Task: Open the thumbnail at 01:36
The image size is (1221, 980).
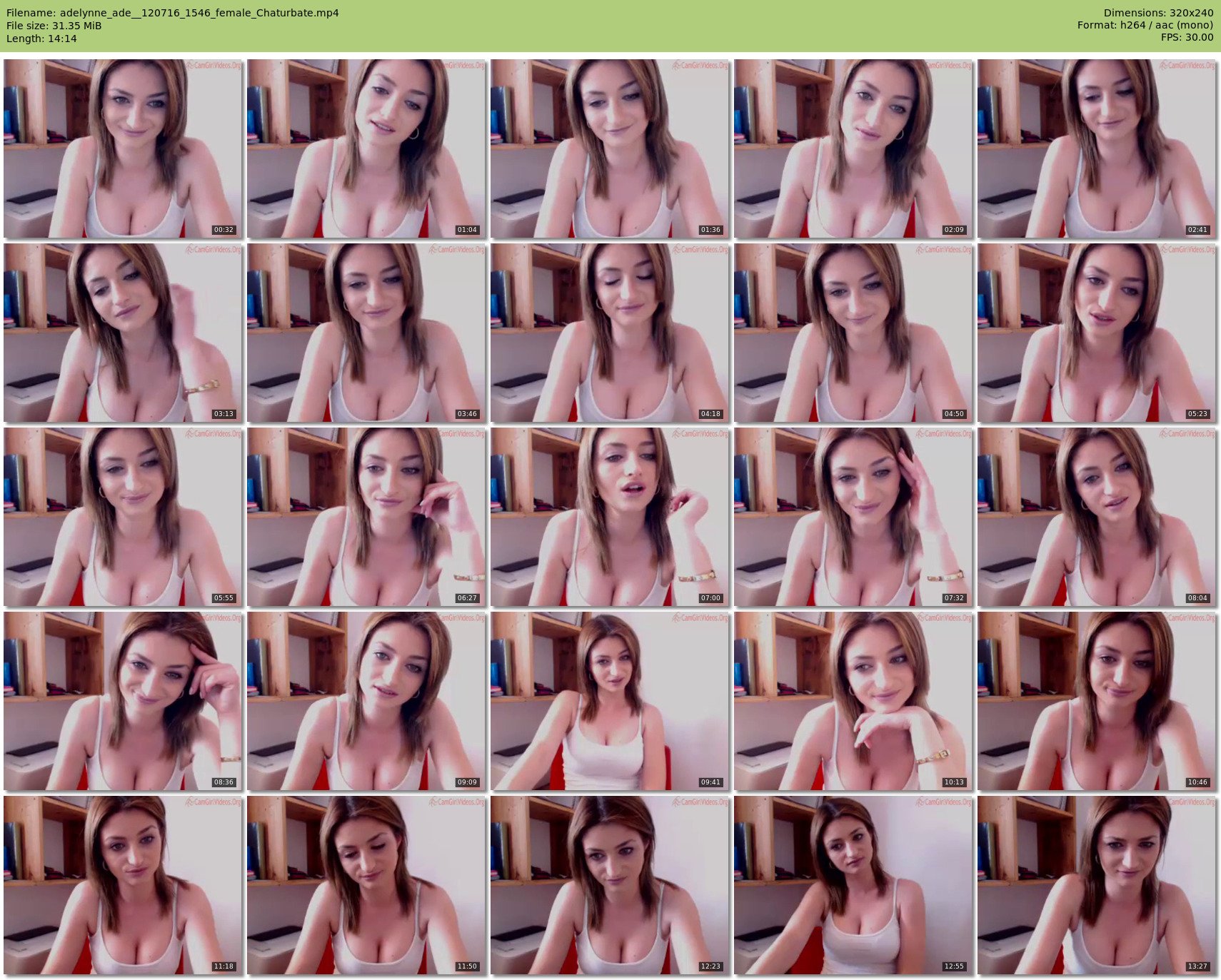Action: coord(610,148)
